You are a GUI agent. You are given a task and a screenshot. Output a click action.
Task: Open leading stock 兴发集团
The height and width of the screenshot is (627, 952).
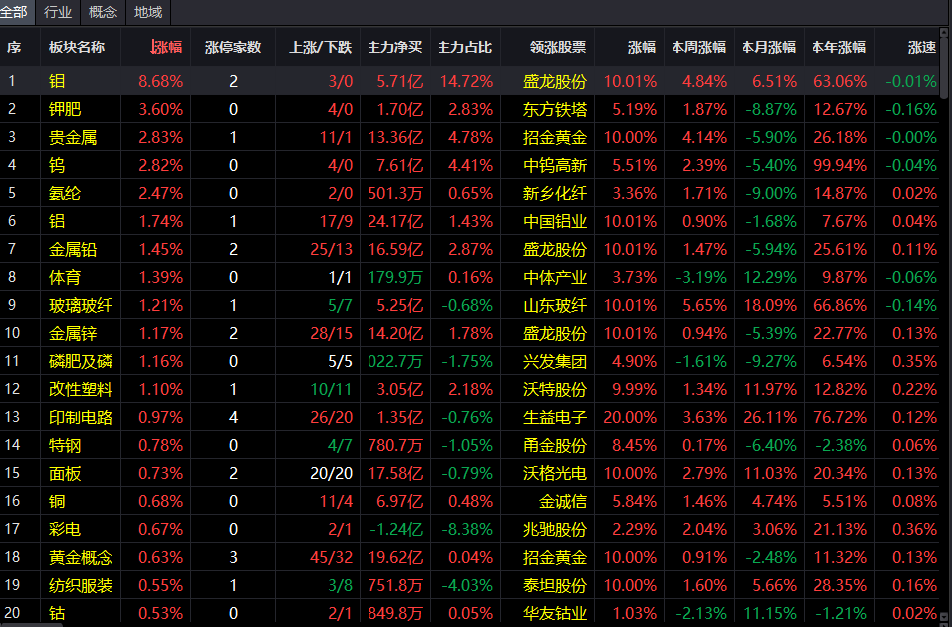pyautogui.click(x=555, y=361)
